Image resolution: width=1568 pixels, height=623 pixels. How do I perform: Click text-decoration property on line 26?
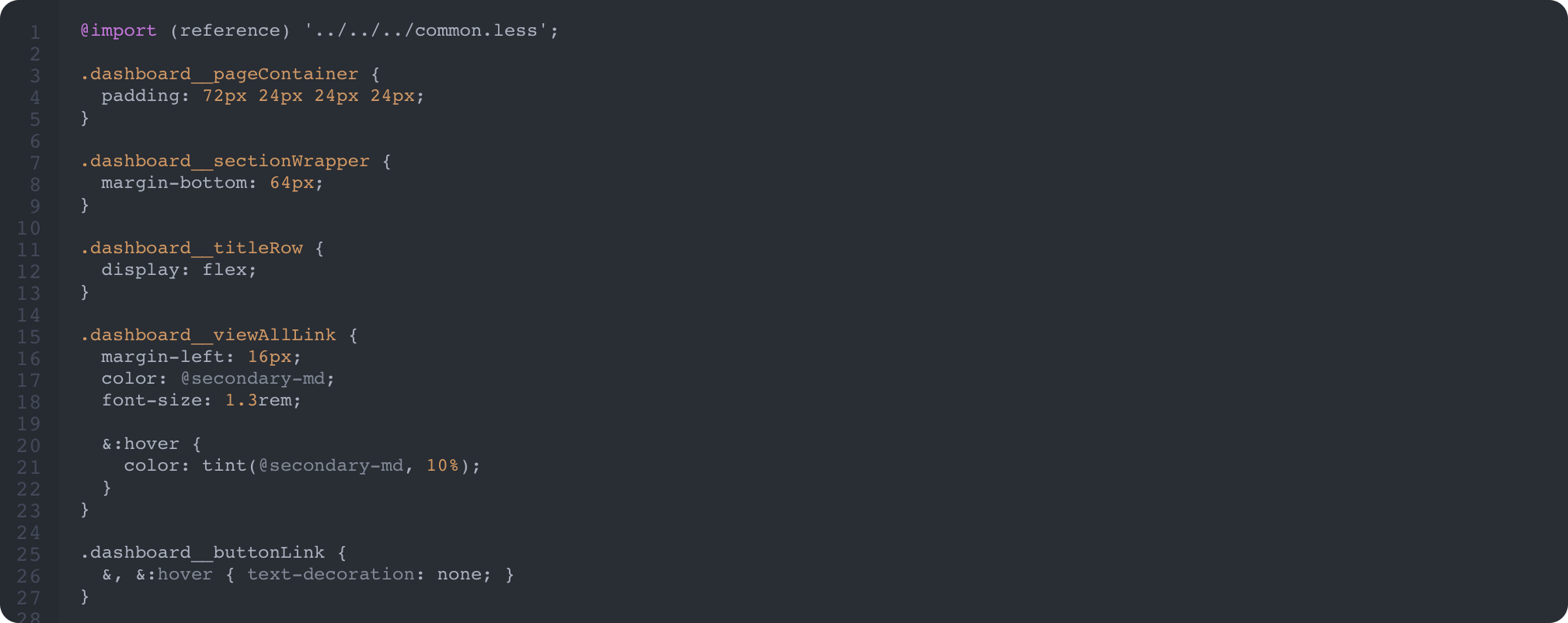pos(330,574)
